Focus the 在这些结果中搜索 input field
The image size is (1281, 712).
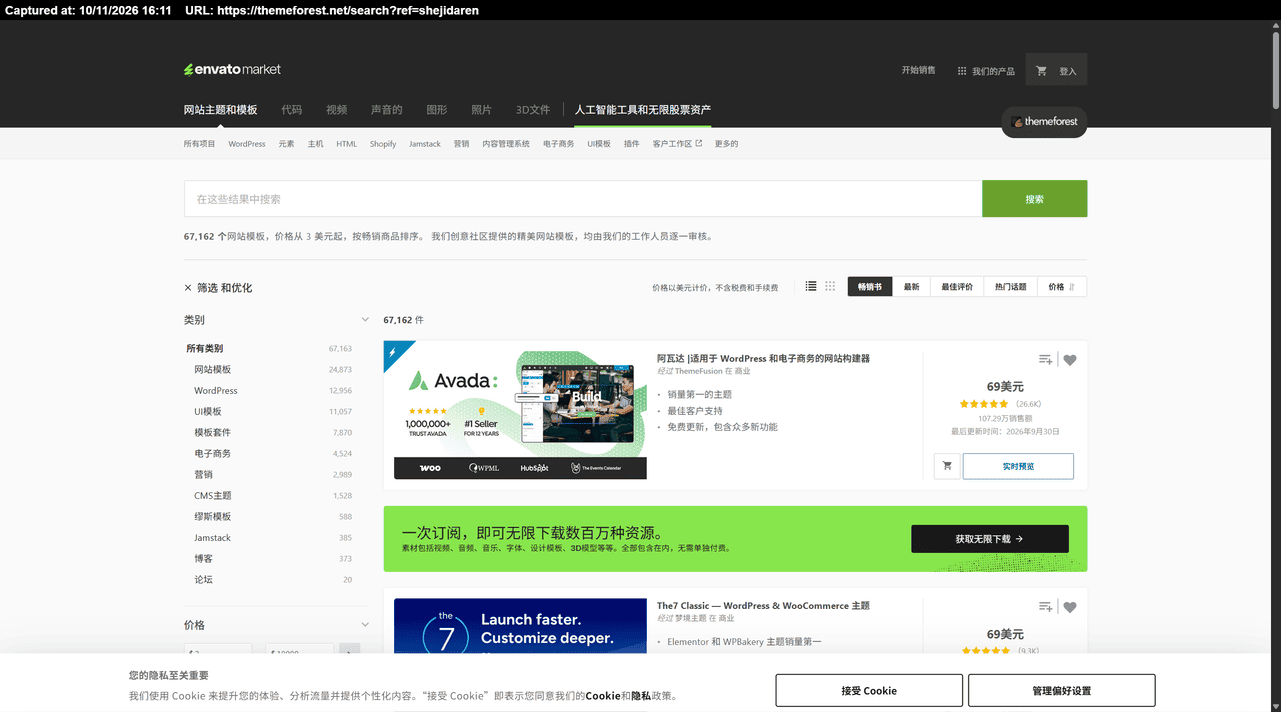[x=583, y=199]
